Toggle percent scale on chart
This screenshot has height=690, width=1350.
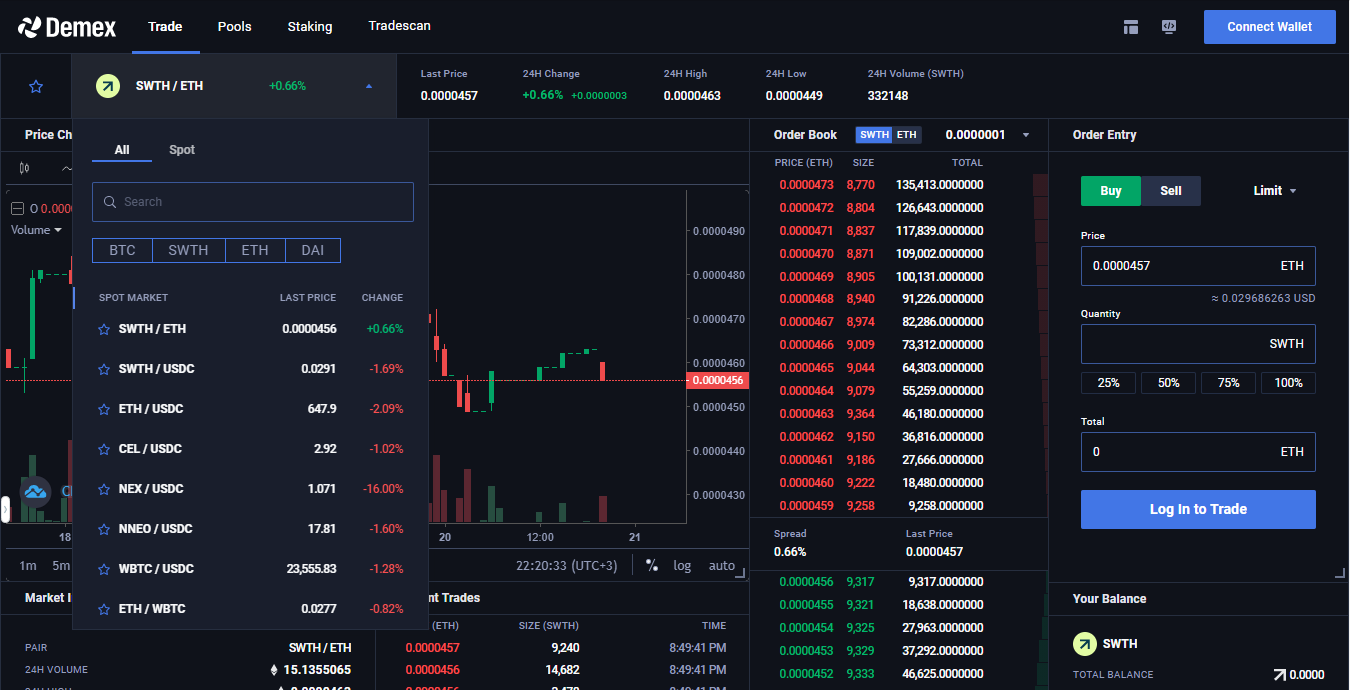coord(652,565)
